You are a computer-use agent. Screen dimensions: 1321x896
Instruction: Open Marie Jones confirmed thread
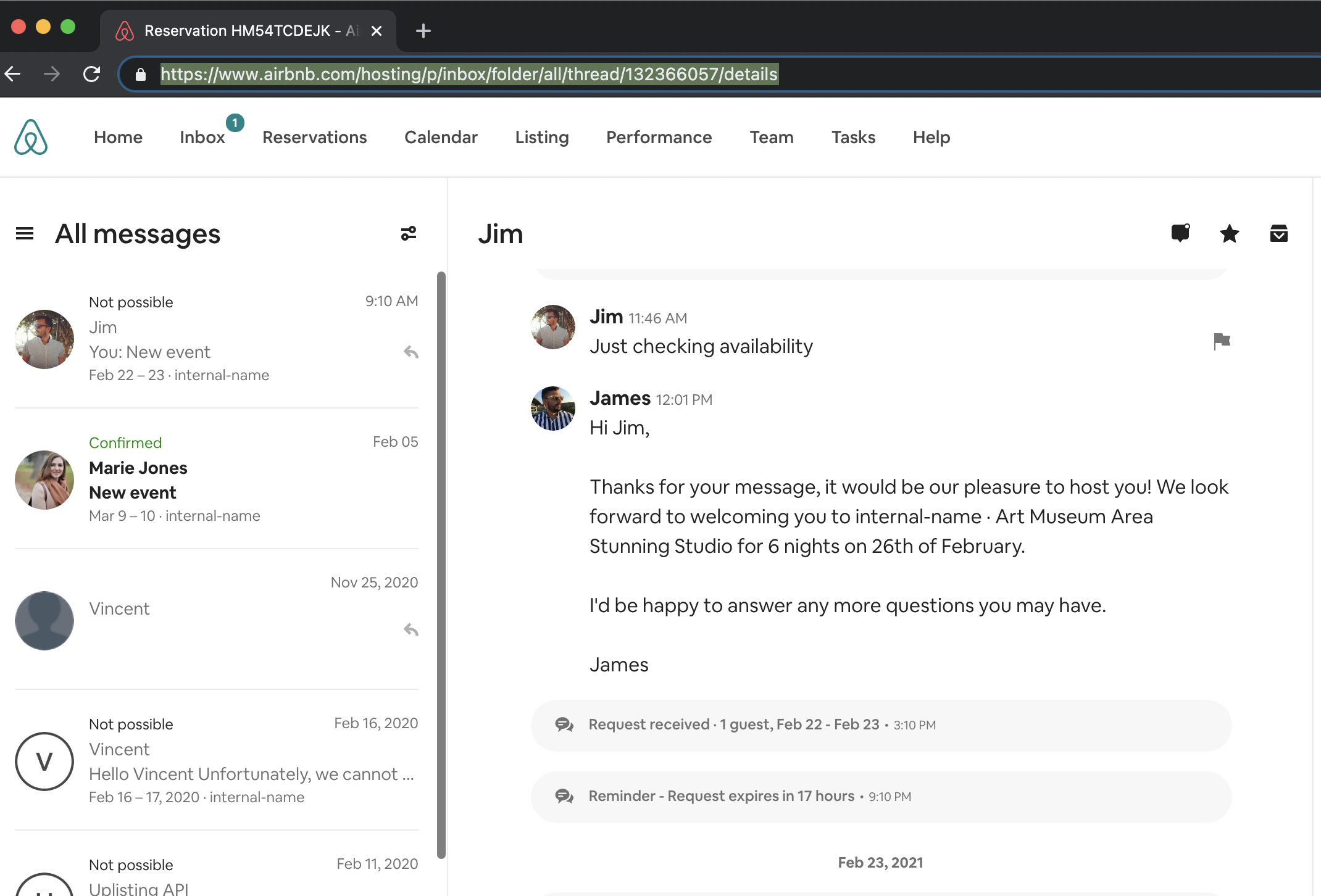216,479
